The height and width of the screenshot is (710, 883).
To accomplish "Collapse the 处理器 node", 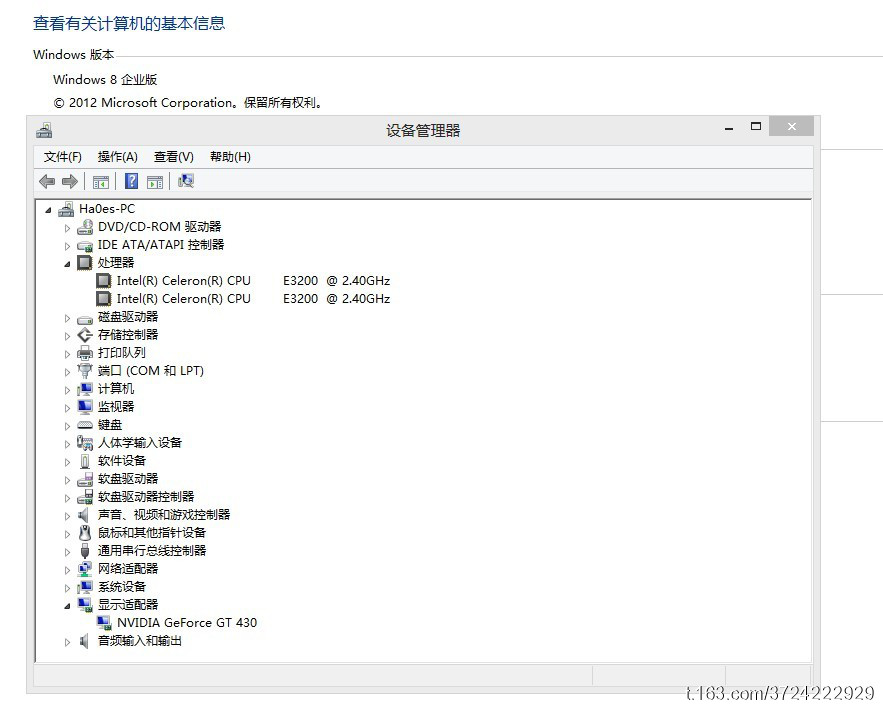I will (x=67, y=264).
